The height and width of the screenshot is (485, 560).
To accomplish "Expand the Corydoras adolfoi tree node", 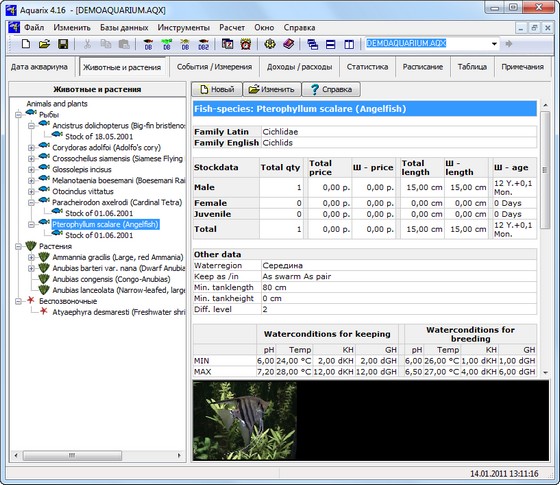I will tap(31, 148).
